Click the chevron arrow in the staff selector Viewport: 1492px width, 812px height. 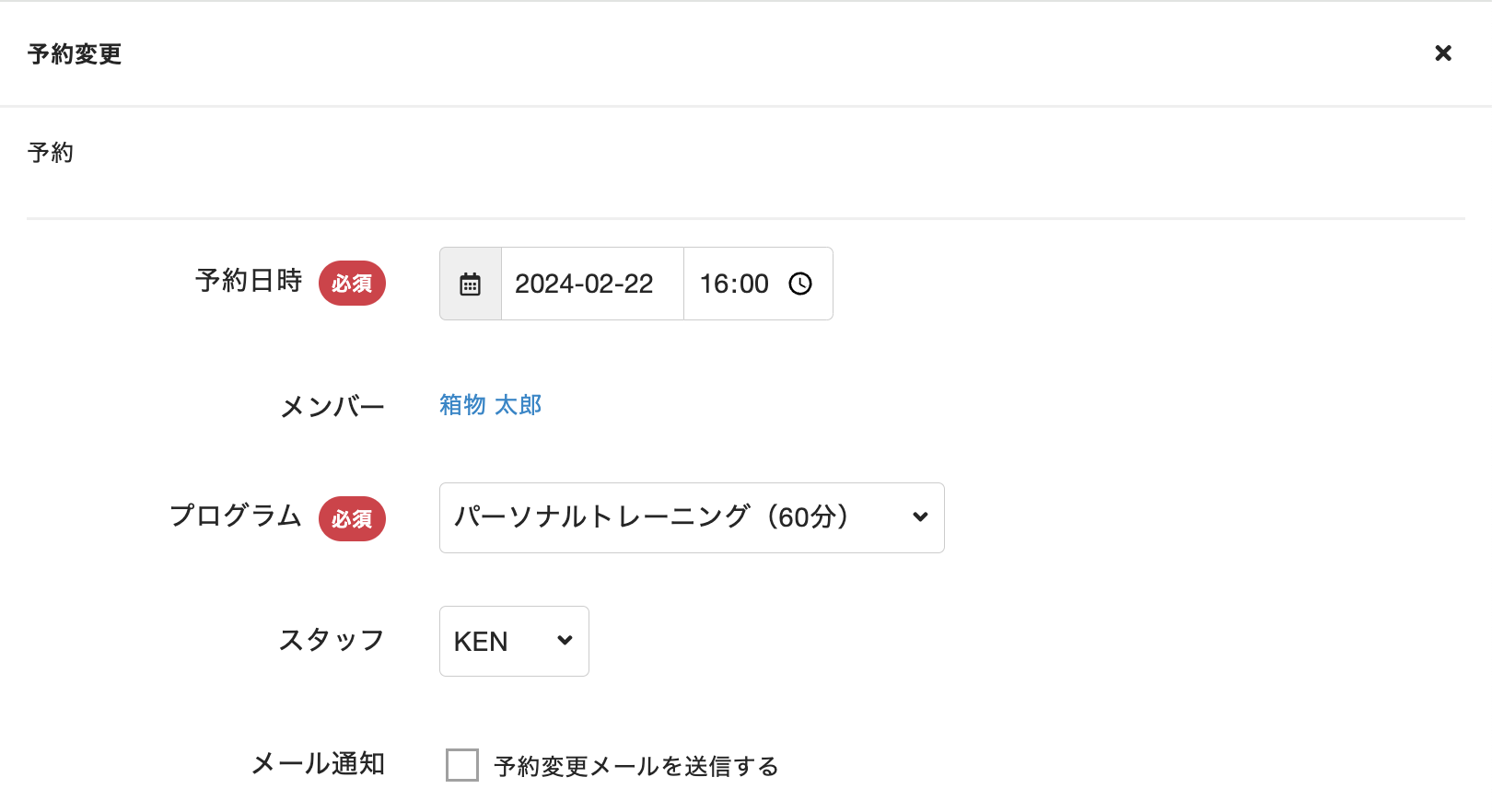coord(565,641)
